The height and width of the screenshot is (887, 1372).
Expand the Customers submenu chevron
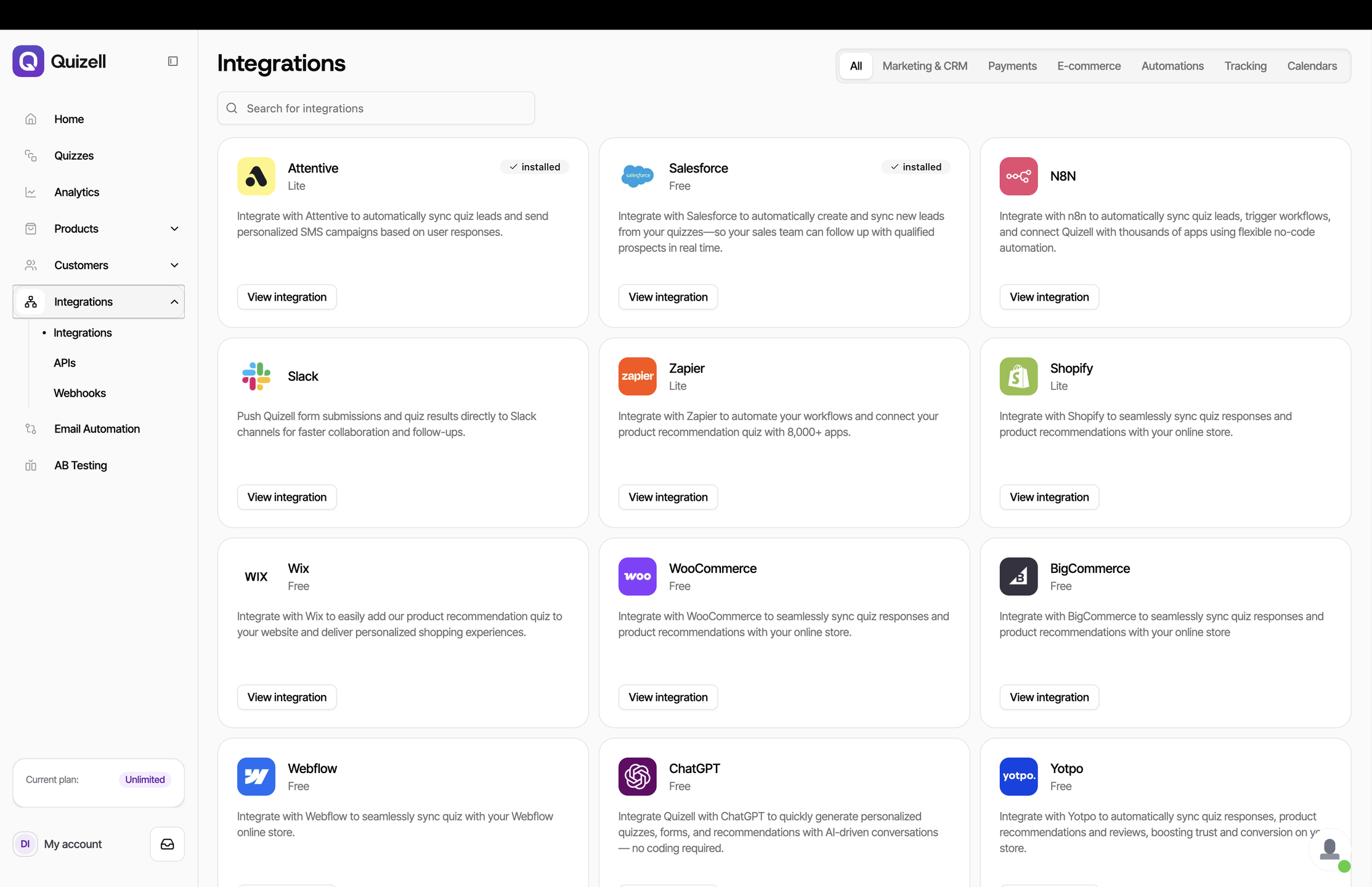[174, 265]
